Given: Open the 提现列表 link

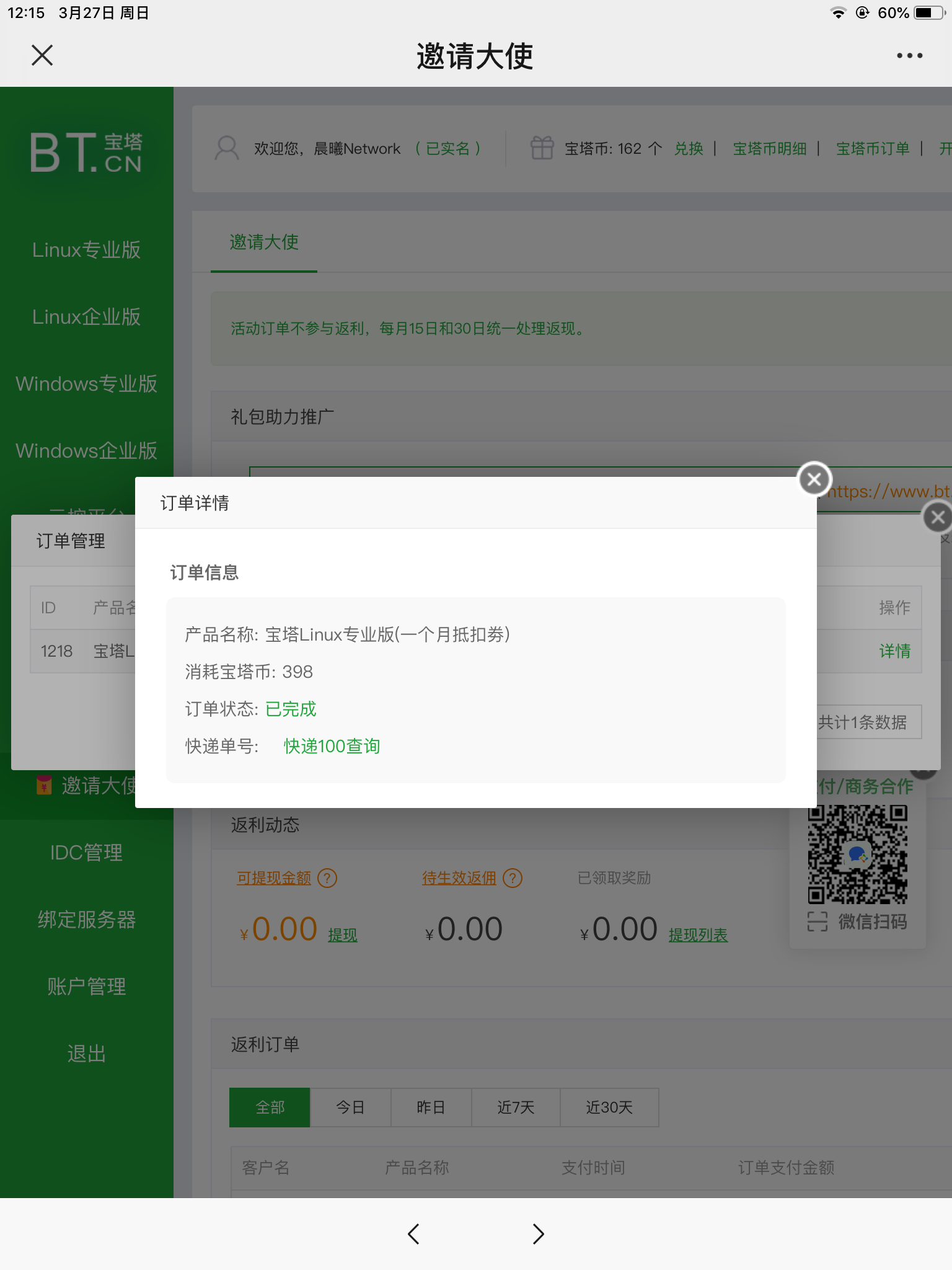Looking at the screenshot, I should (x=698, y=935).
